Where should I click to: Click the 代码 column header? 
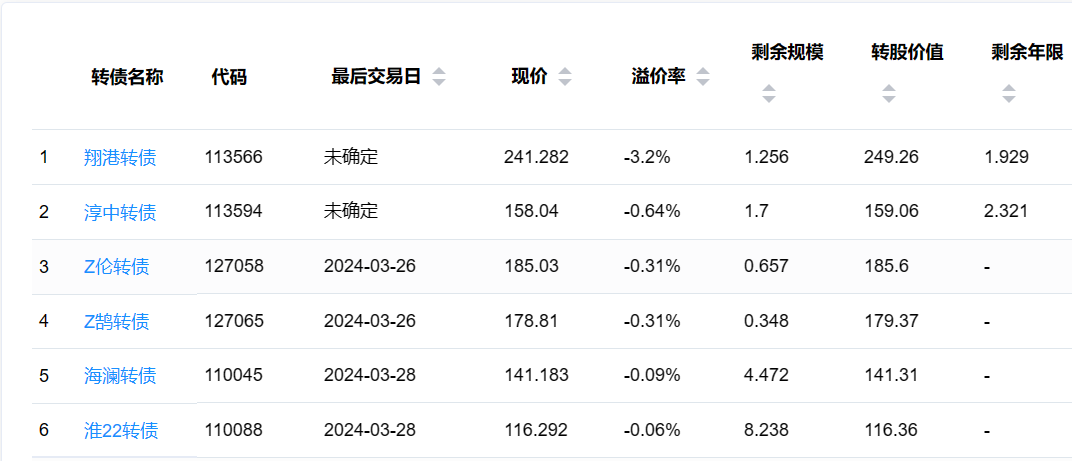tap(229, 77)
